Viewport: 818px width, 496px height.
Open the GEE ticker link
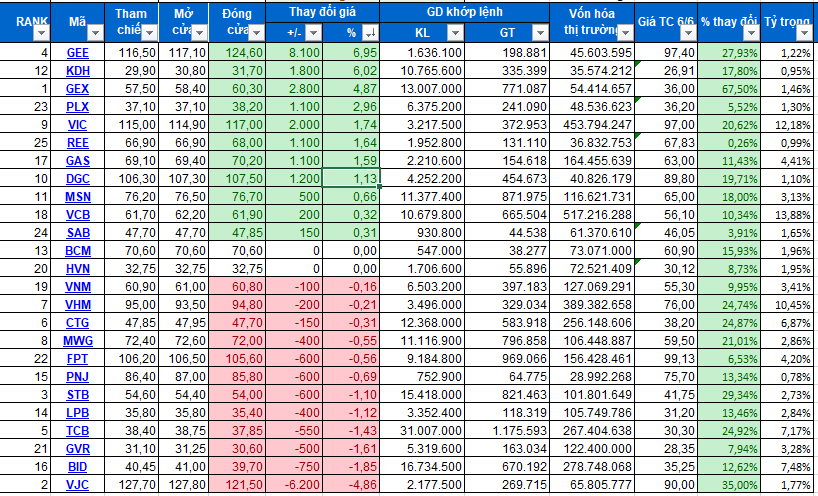click(x=78, y=53)
